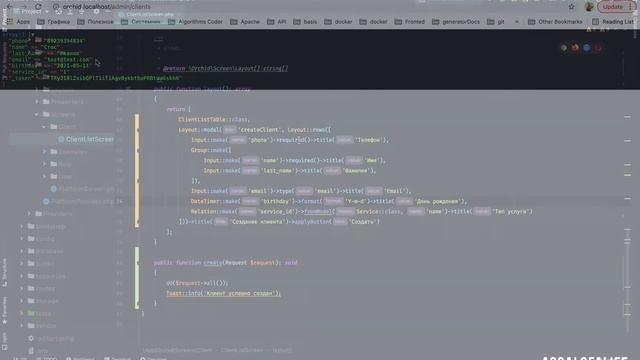Open the Apache bookmarks folder
This screenshot has height=360, width=640.
[245, 22]
